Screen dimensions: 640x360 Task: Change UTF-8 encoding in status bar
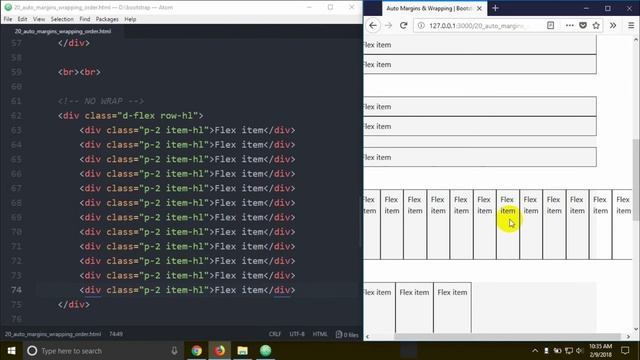tap(297, 334)
